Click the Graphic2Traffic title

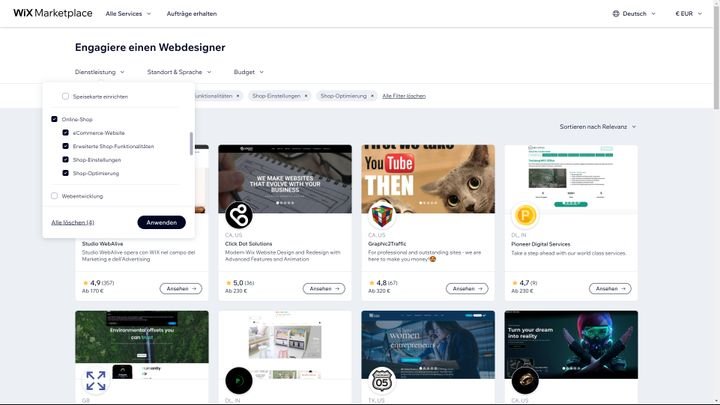[x=387, y=244]
